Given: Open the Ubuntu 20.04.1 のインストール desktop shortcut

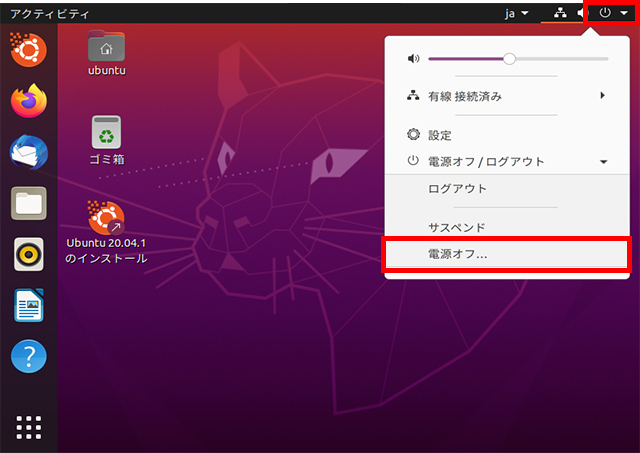Looking at the screenshot, I should tap(106, 233).
